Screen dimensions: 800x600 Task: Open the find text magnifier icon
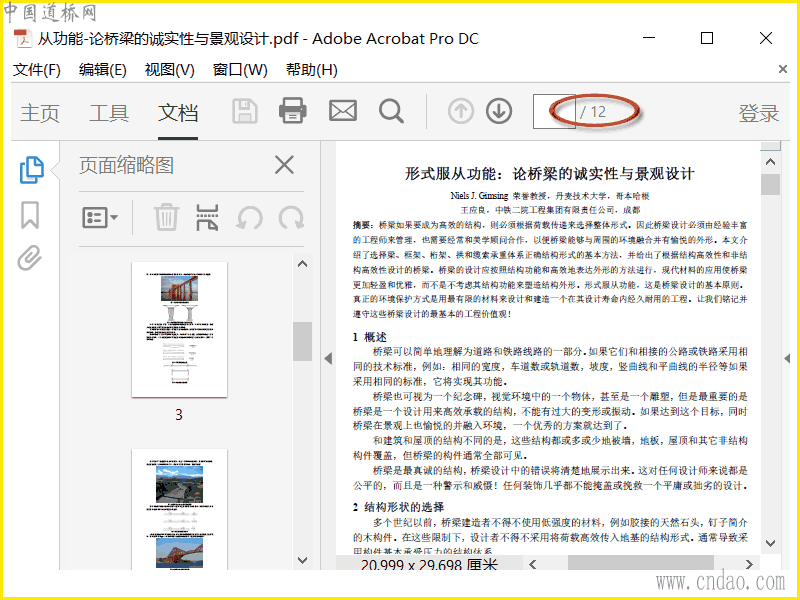point(391,111)
